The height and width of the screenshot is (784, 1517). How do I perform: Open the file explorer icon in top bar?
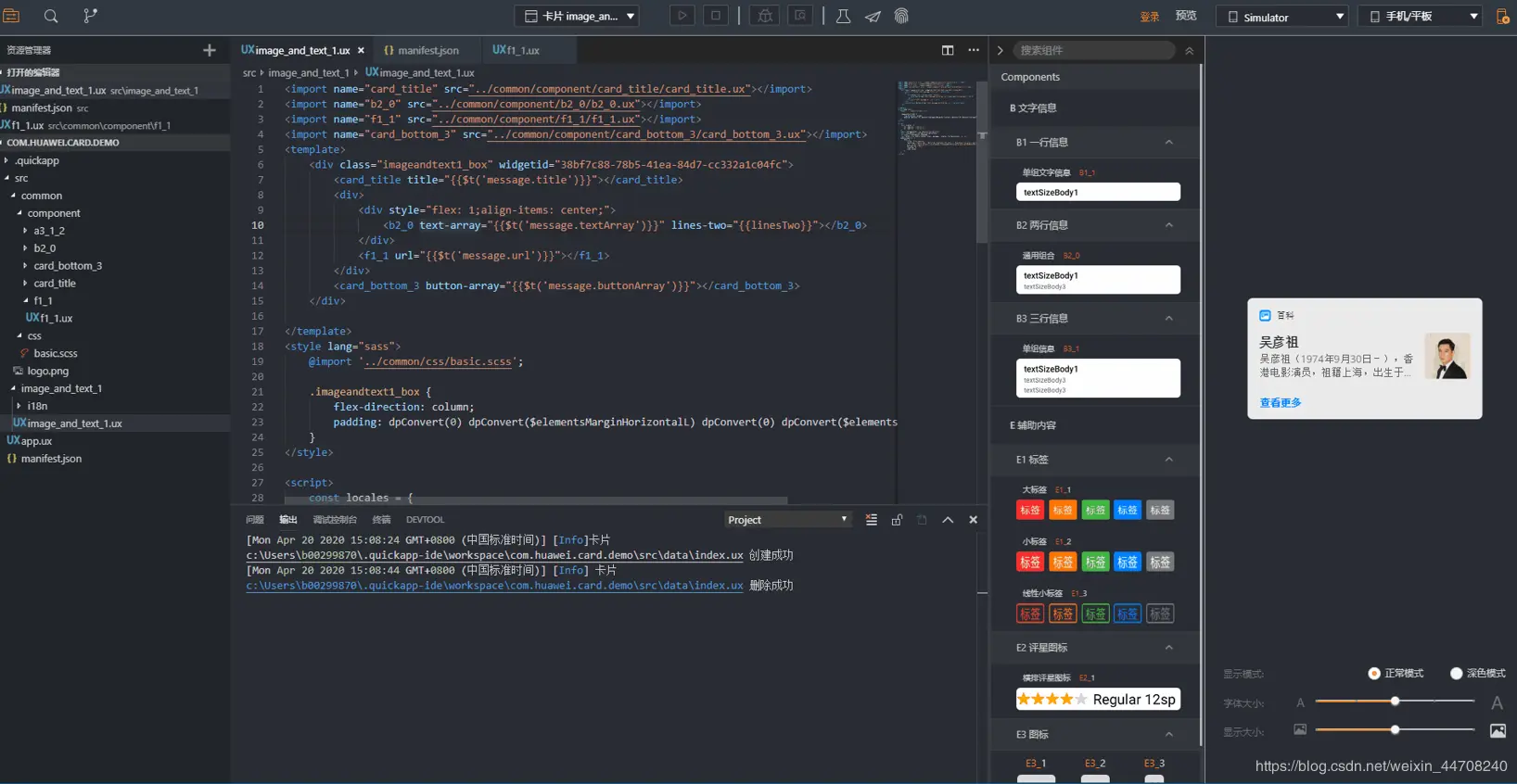(11, 16)
